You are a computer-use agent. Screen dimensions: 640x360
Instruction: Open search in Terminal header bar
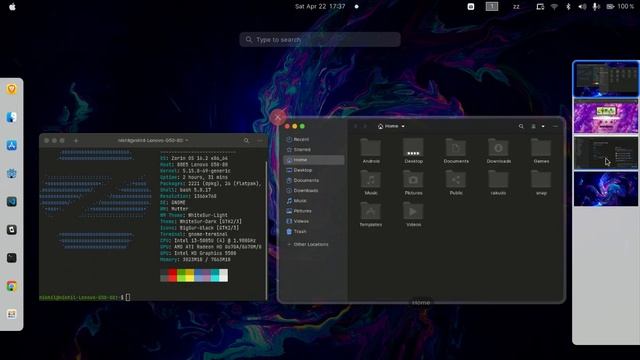pos(246,140)
